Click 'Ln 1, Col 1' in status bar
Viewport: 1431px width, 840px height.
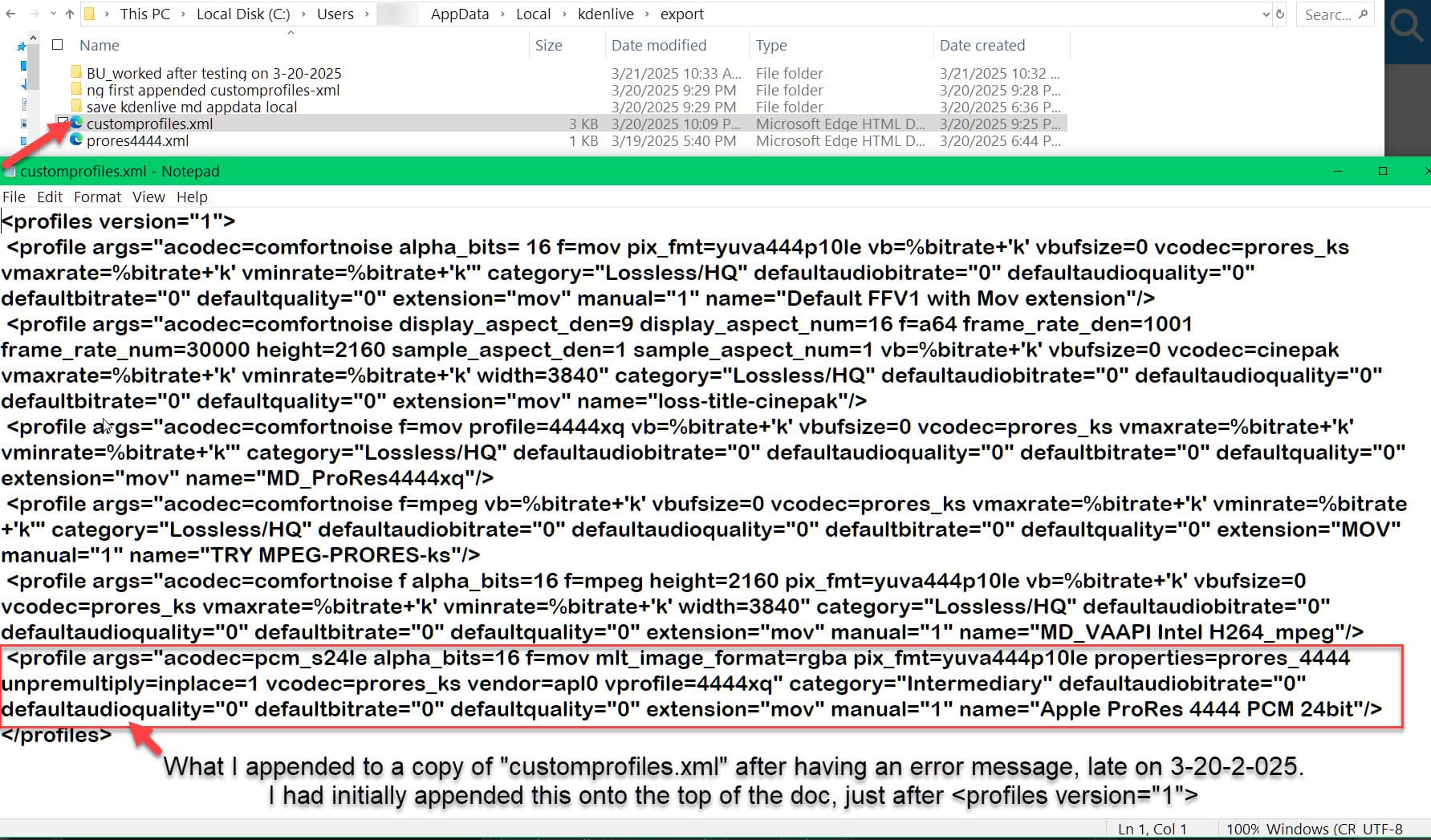click(1153, 829)
